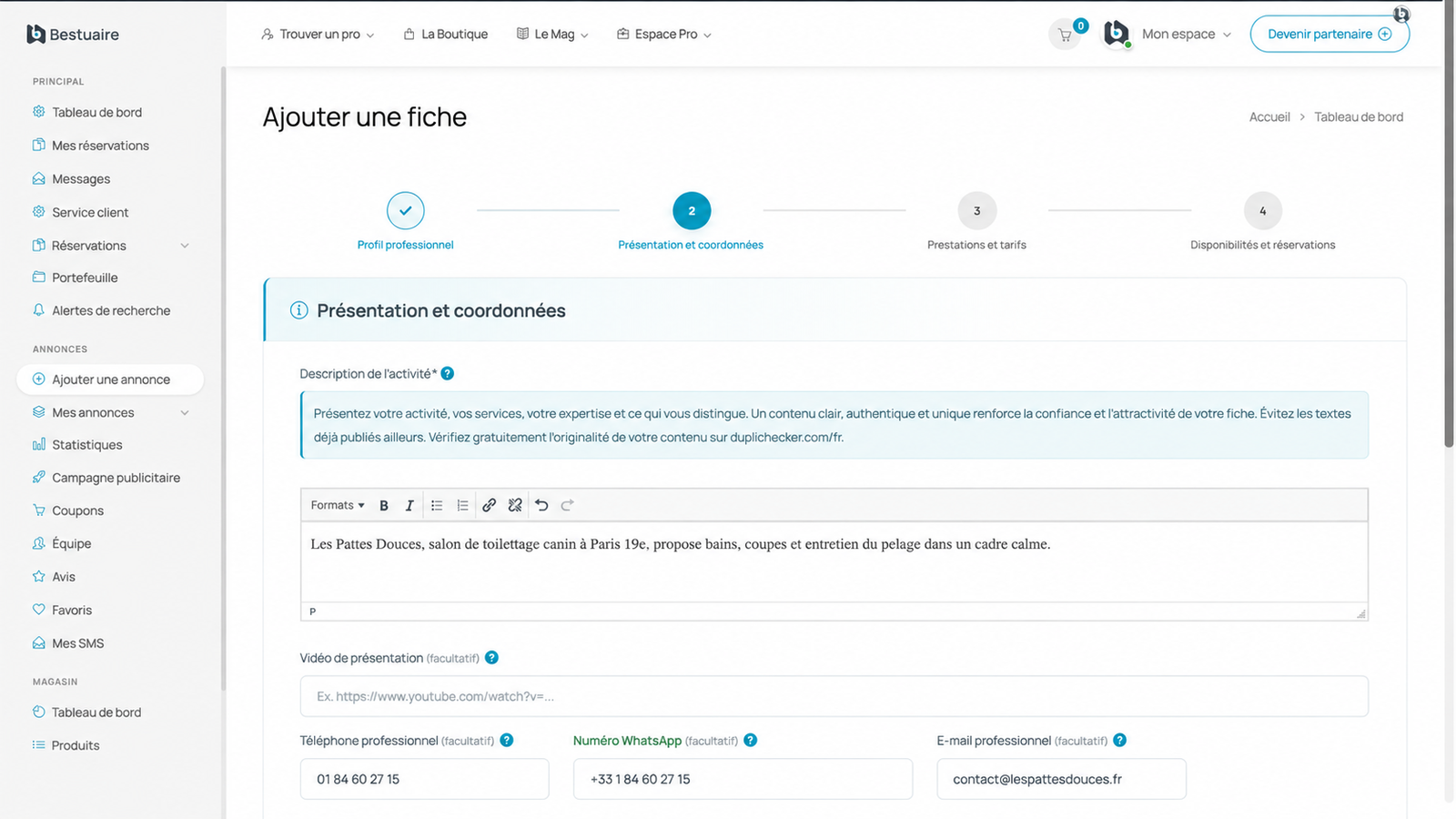This screenshot has width=1456, height=819.
Task: Open La Boutique in top navigation
Action: pos(446,35)
